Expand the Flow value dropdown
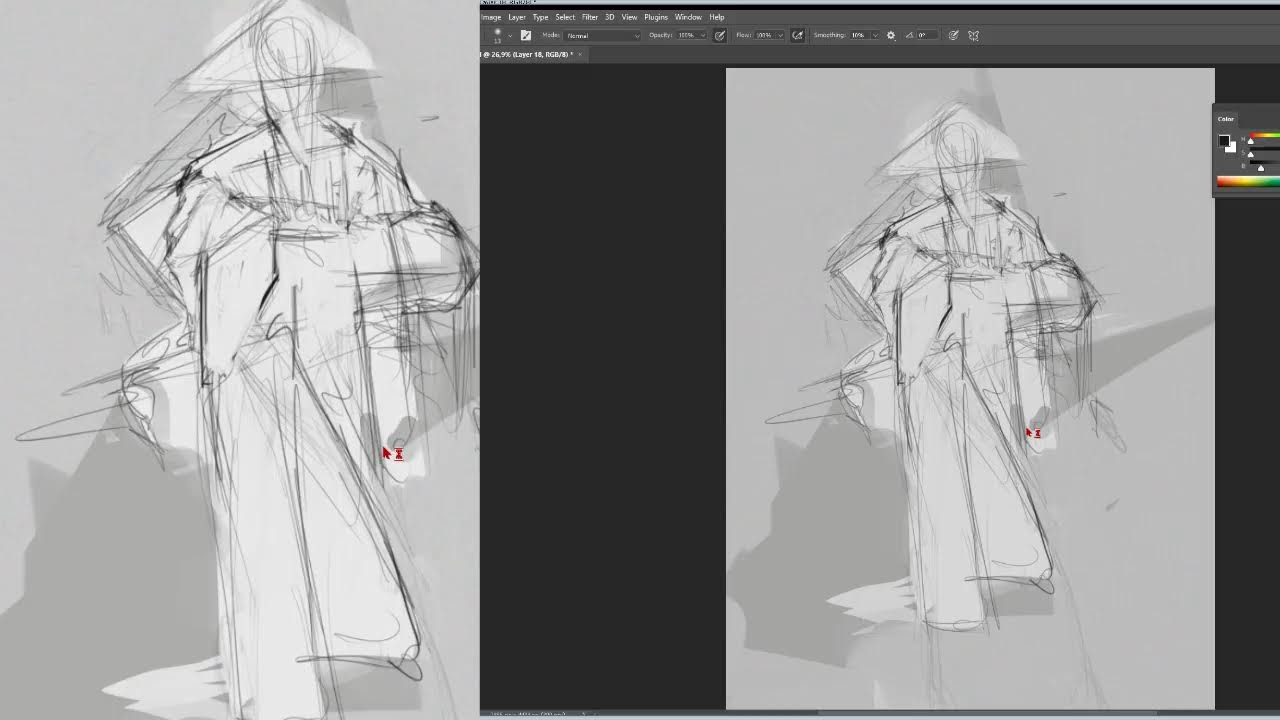 [x=780, y=35]
